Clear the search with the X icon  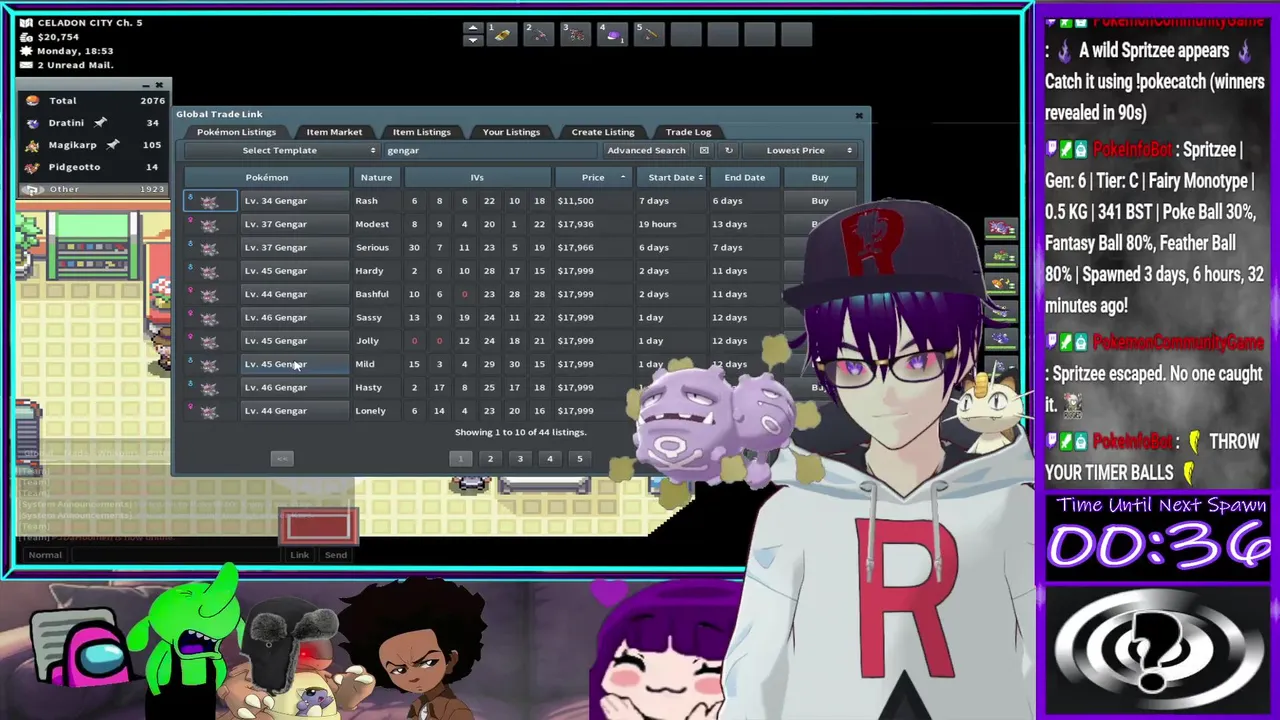click(704, 150)
